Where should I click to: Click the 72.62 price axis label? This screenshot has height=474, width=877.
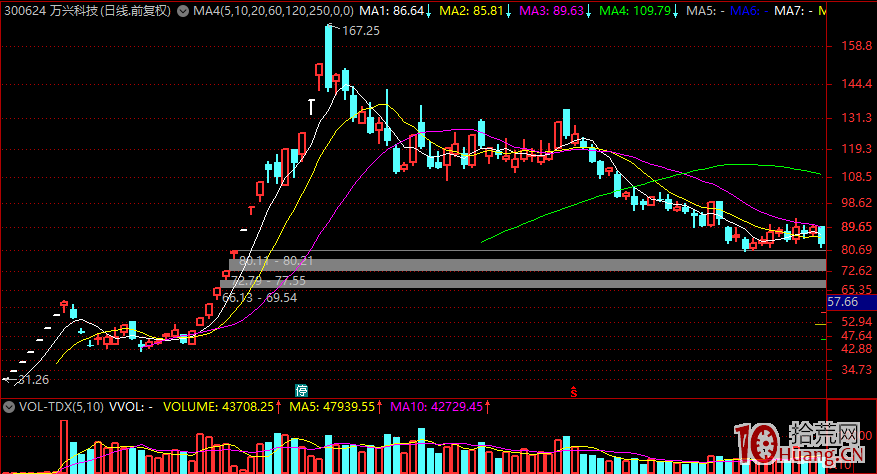(x=856, y=271)
